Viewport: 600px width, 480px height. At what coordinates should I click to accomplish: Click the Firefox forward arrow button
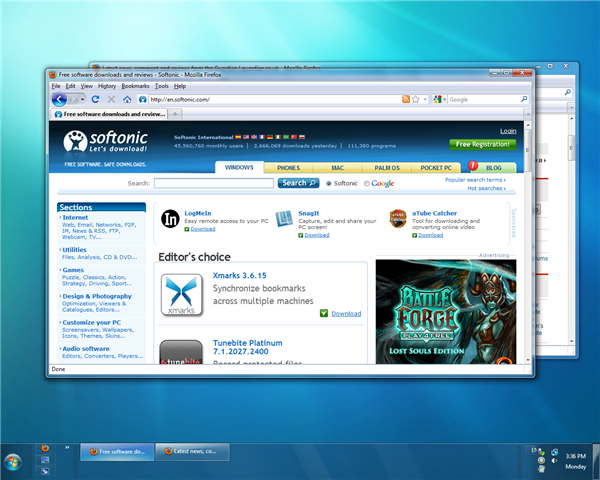[x=73, y=100]
